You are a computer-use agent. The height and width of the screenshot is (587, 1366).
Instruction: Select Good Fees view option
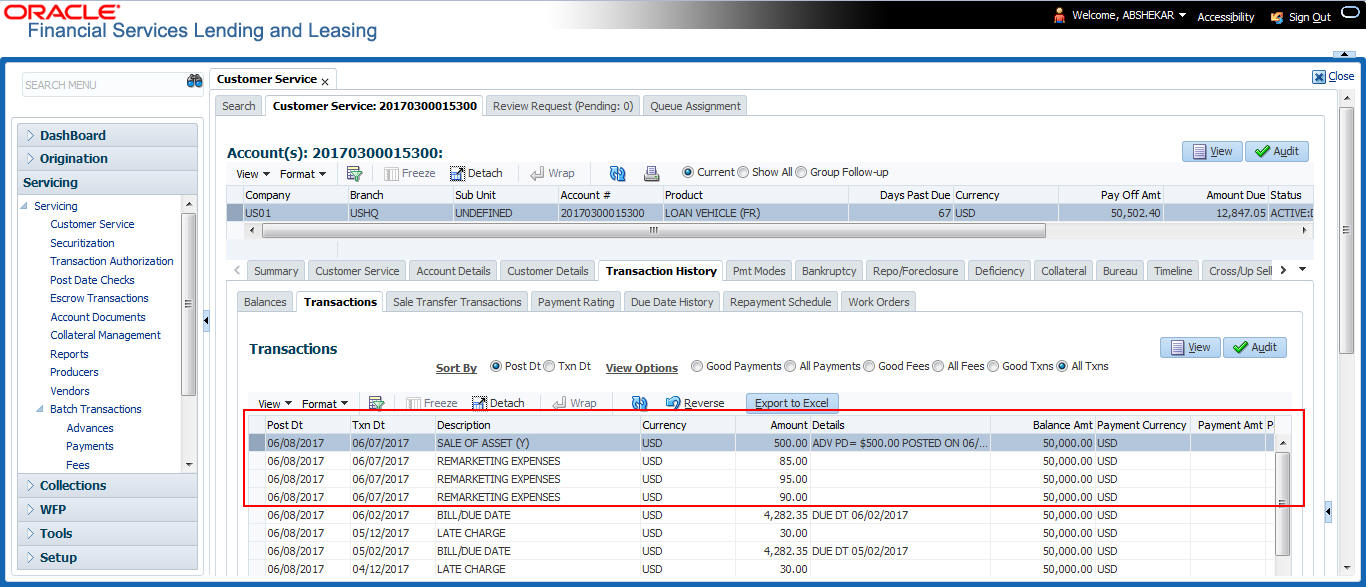[869, 366]
